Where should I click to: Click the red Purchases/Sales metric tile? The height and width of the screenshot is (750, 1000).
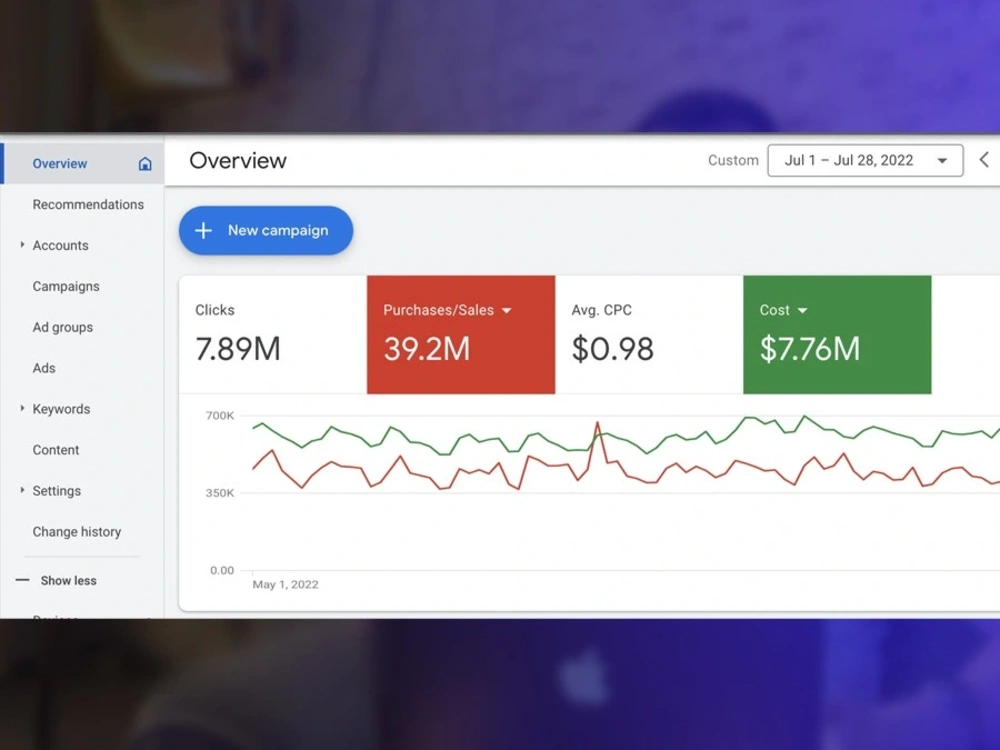coord(461,335)
